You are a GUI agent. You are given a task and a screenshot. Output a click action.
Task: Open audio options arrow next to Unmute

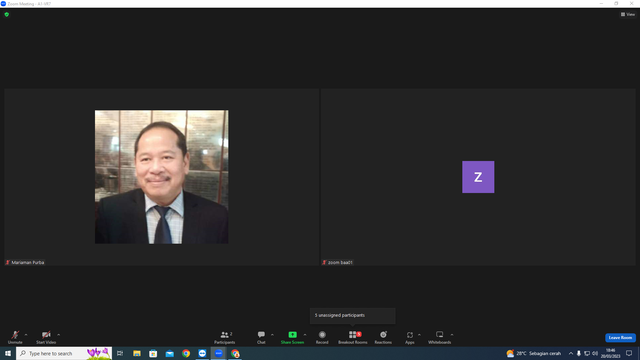tap(26, 335)
